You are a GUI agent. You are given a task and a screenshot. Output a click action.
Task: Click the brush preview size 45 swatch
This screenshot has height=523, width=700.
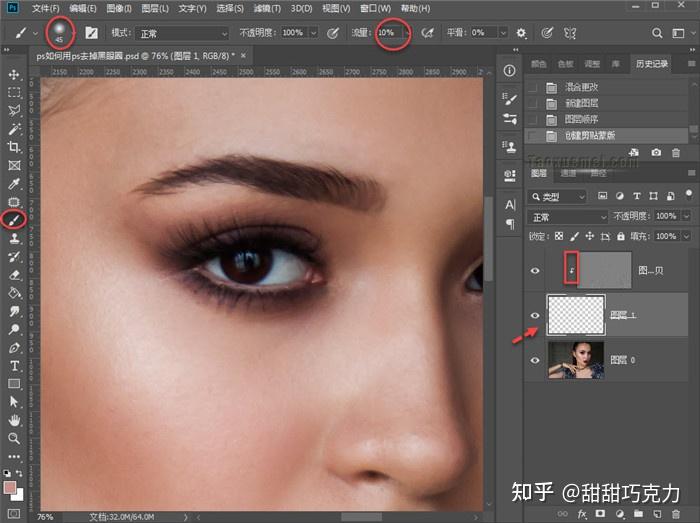pos(59,31)
